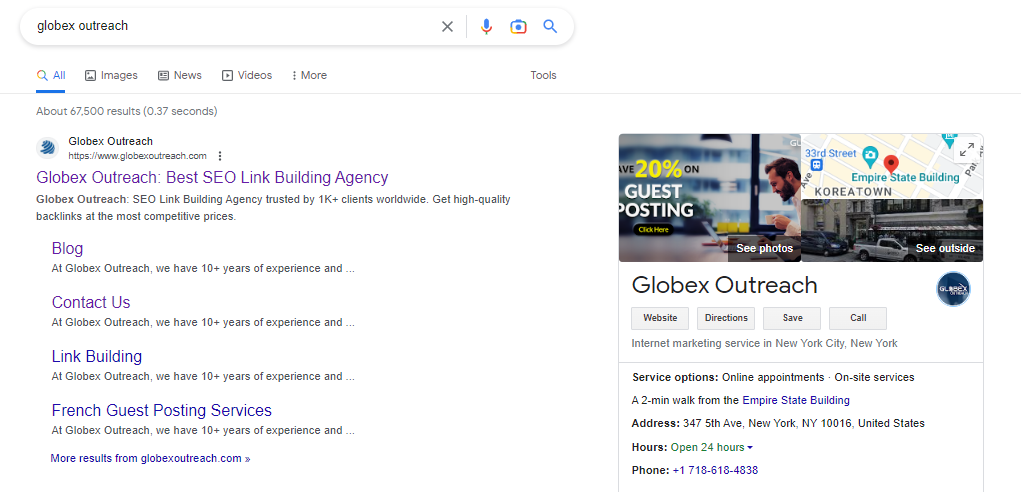Image resolution: width=1021 pixels, height=492 pixels.
Task: Clear the search box with X icon
Action: pos(447,27)
